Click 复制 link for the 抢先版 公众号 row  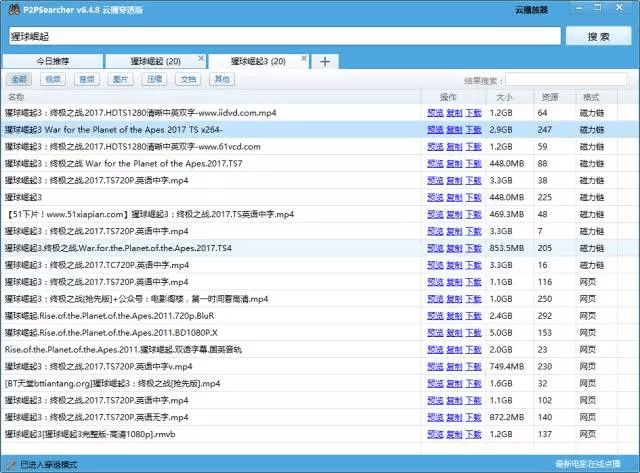click(454, 299)
